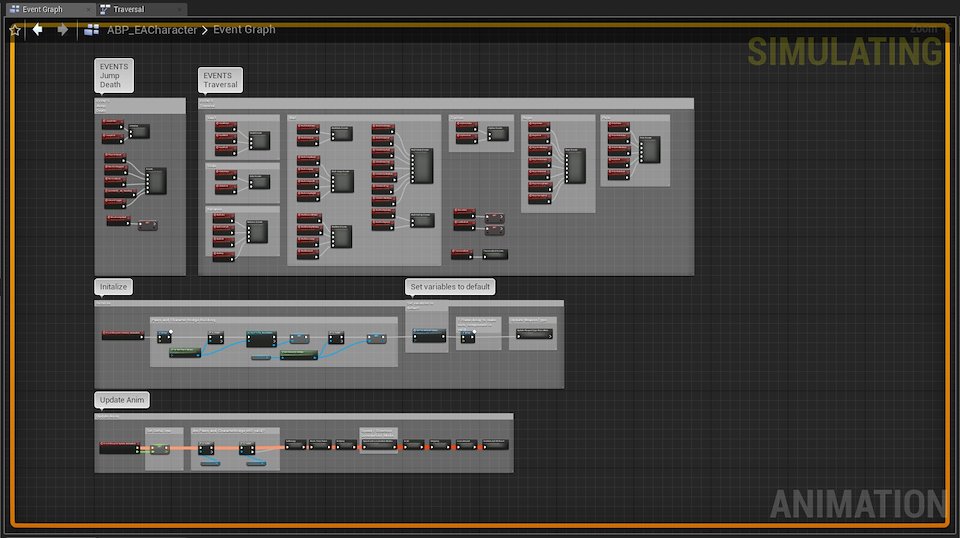The image size is (960, 538).
Task: Click the blueprint graph icon beside ABP_EACharacter
Action: (91, 29)
